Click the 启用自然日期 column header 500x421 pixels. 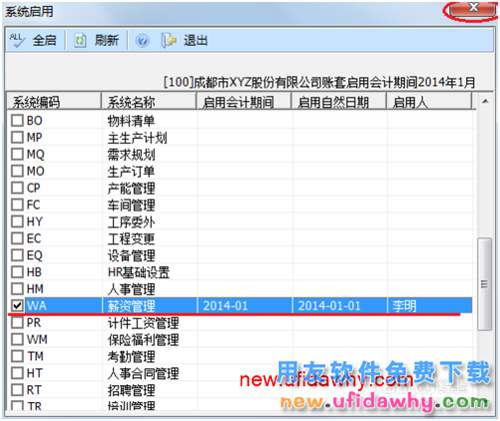click(339, 102)
